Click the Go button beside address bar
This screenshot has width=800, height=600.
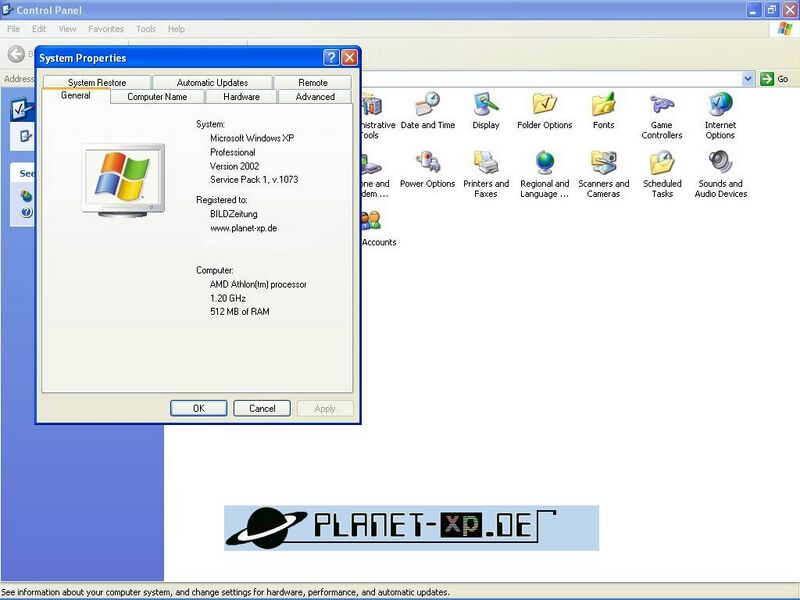774,79
